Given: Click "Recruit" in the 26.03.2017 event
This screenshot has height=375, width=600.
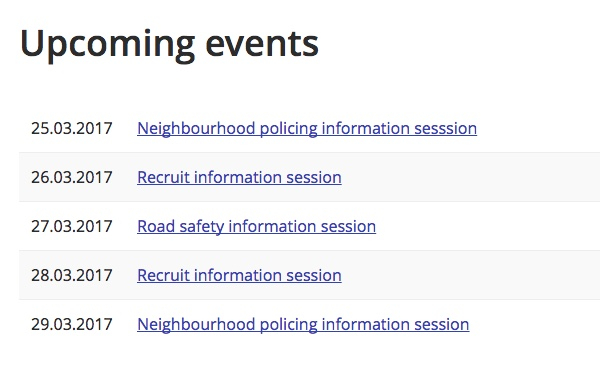Looking at the screenshot, I should (x=163, y=178).
